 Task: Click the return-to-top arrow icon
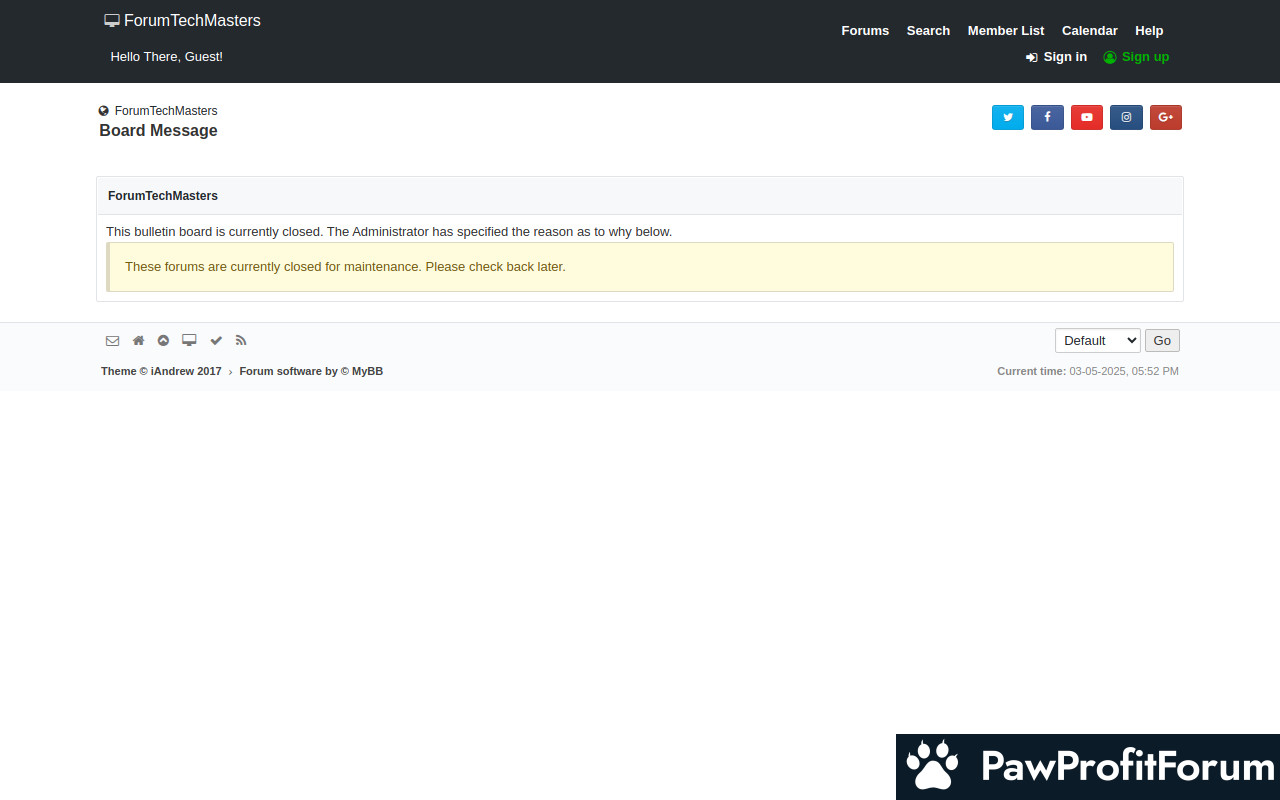[163, 341]
